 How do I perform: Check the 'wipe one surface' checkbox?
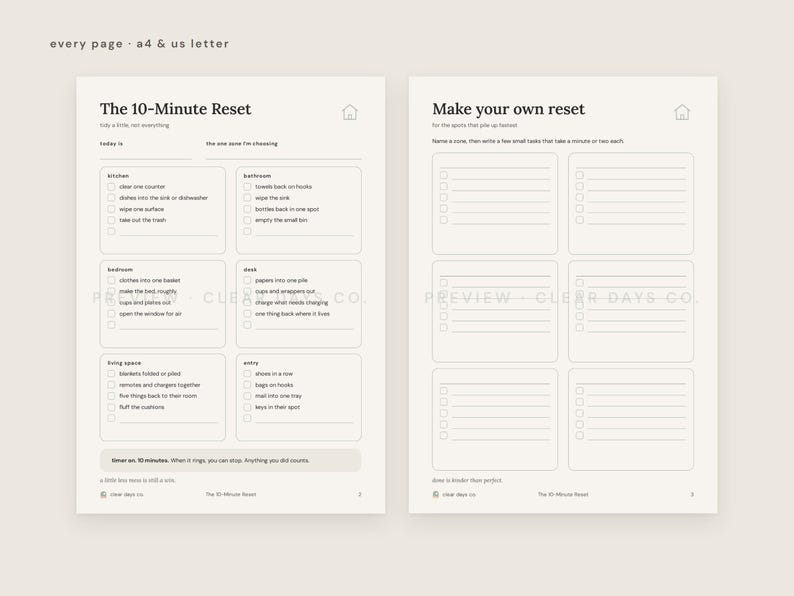click(111, 209)
